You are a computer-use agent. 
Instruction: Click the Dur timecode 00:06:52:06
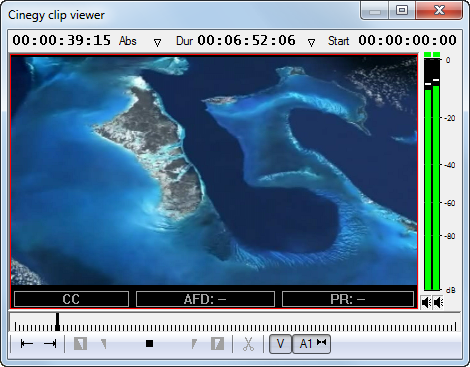pyautogui.click(x=246, y=40)
